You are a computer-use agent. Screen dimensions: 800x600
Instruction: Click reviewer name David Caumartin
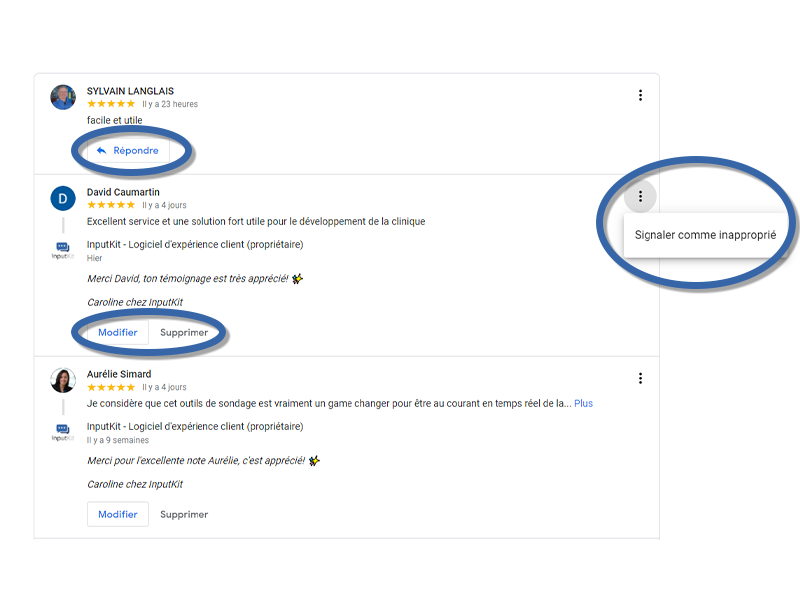[x=123, y=192]
